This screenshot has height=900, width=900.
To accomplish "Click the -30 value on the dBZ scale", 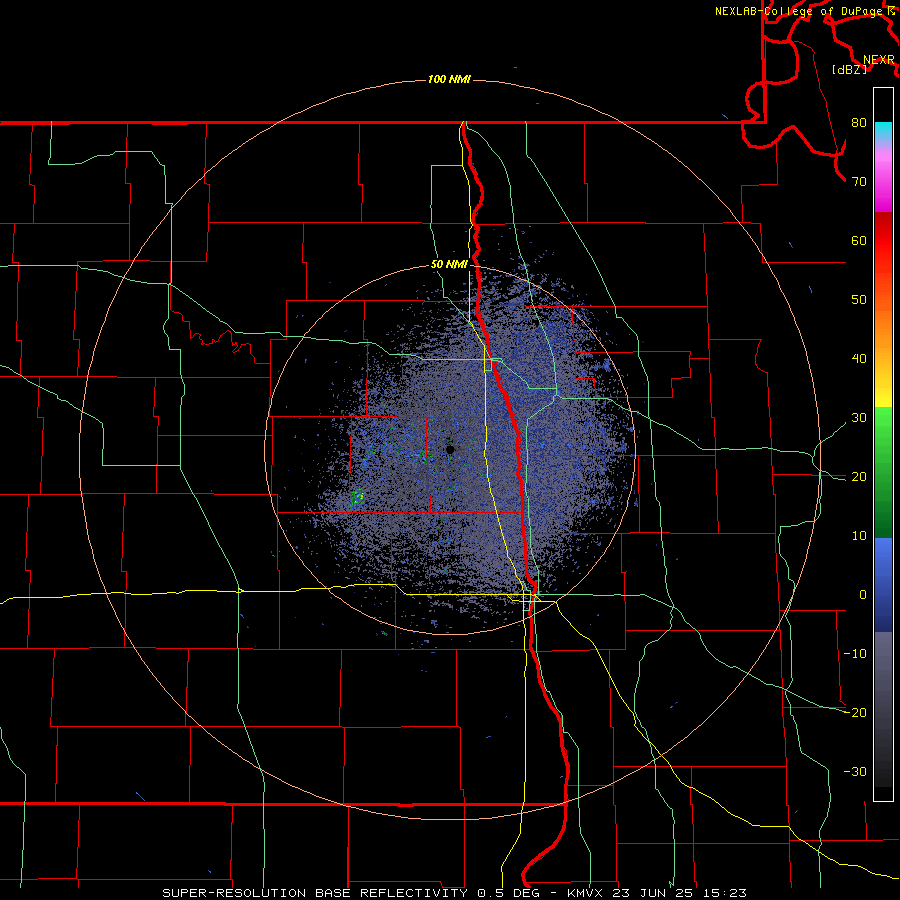I will [855, 771].
